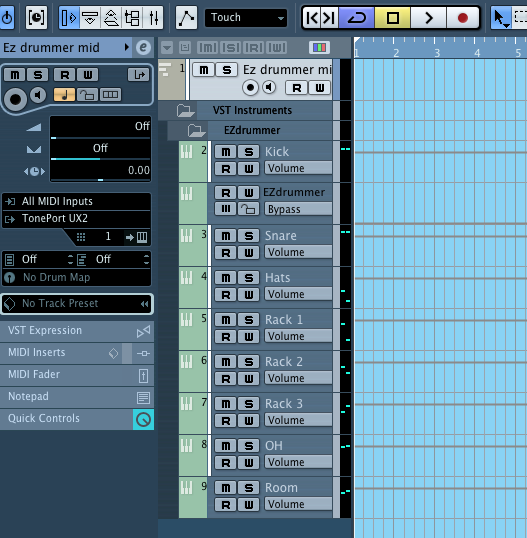
Task: Open the Touch automation mode dropdown
Action: click(246, 17)
